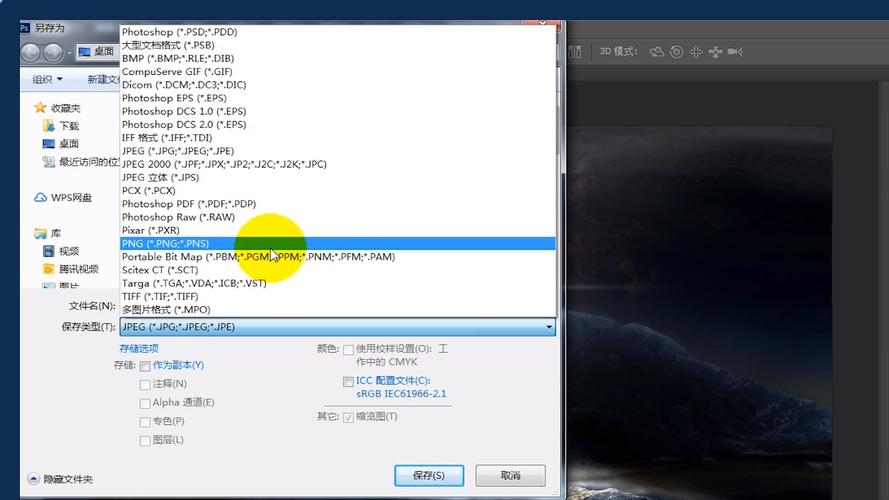
Task: Toggle 专色(P) checkbox
Action: [x=145, y=422]
